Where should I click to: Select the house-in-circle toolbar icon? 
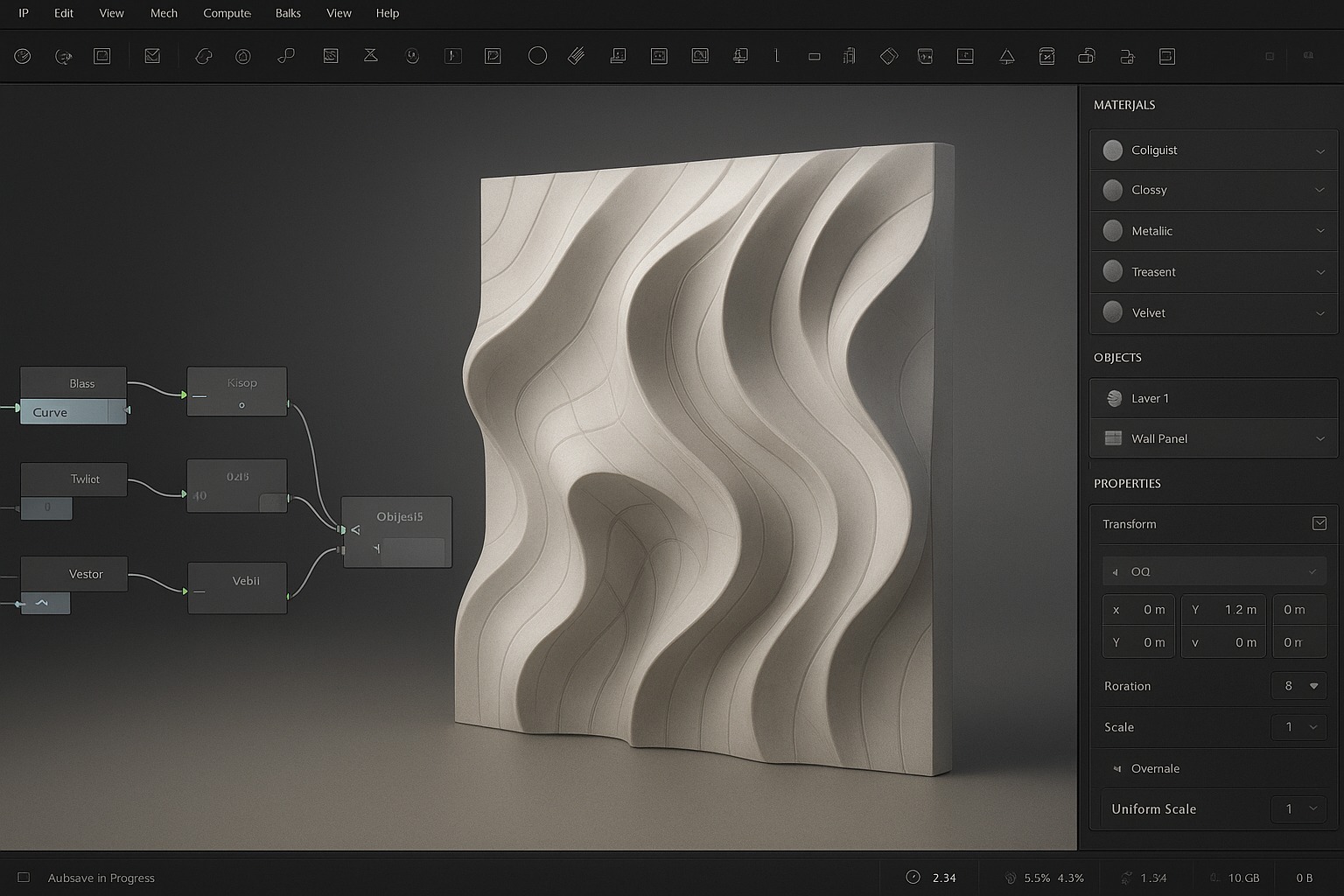243,57
